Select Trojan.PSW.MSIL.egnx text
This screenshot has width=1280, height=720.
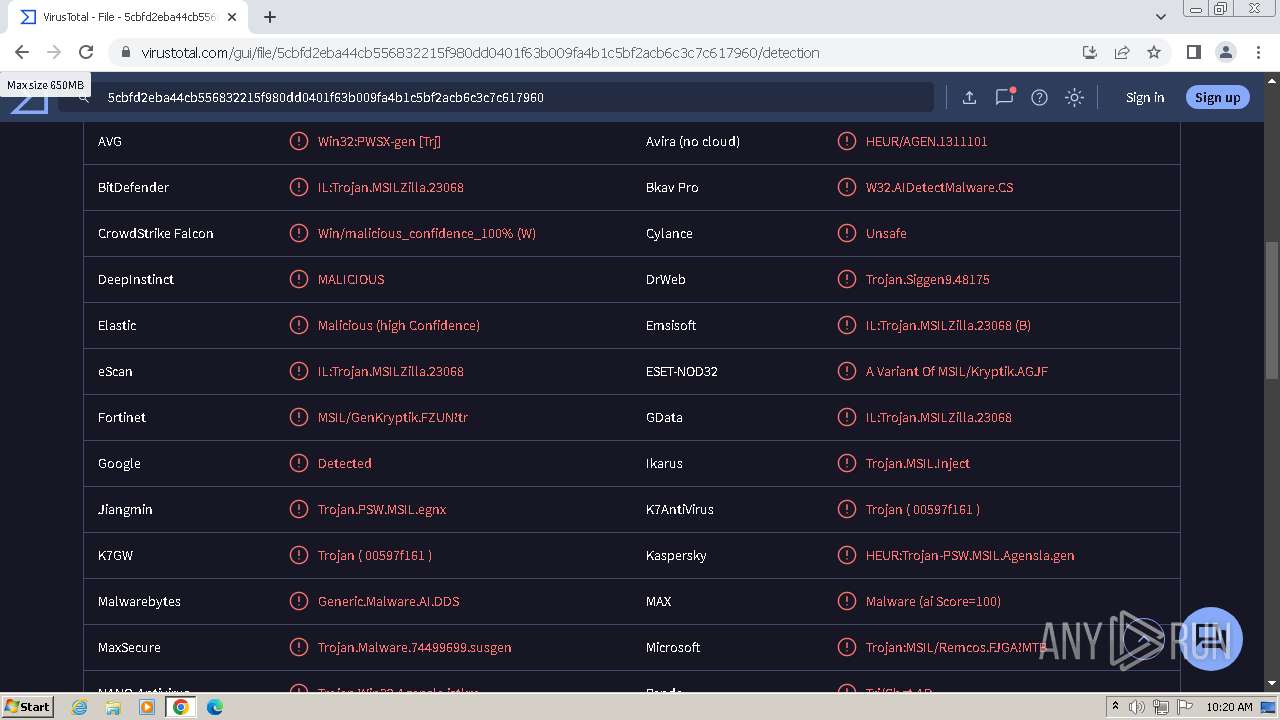point(382,509)
